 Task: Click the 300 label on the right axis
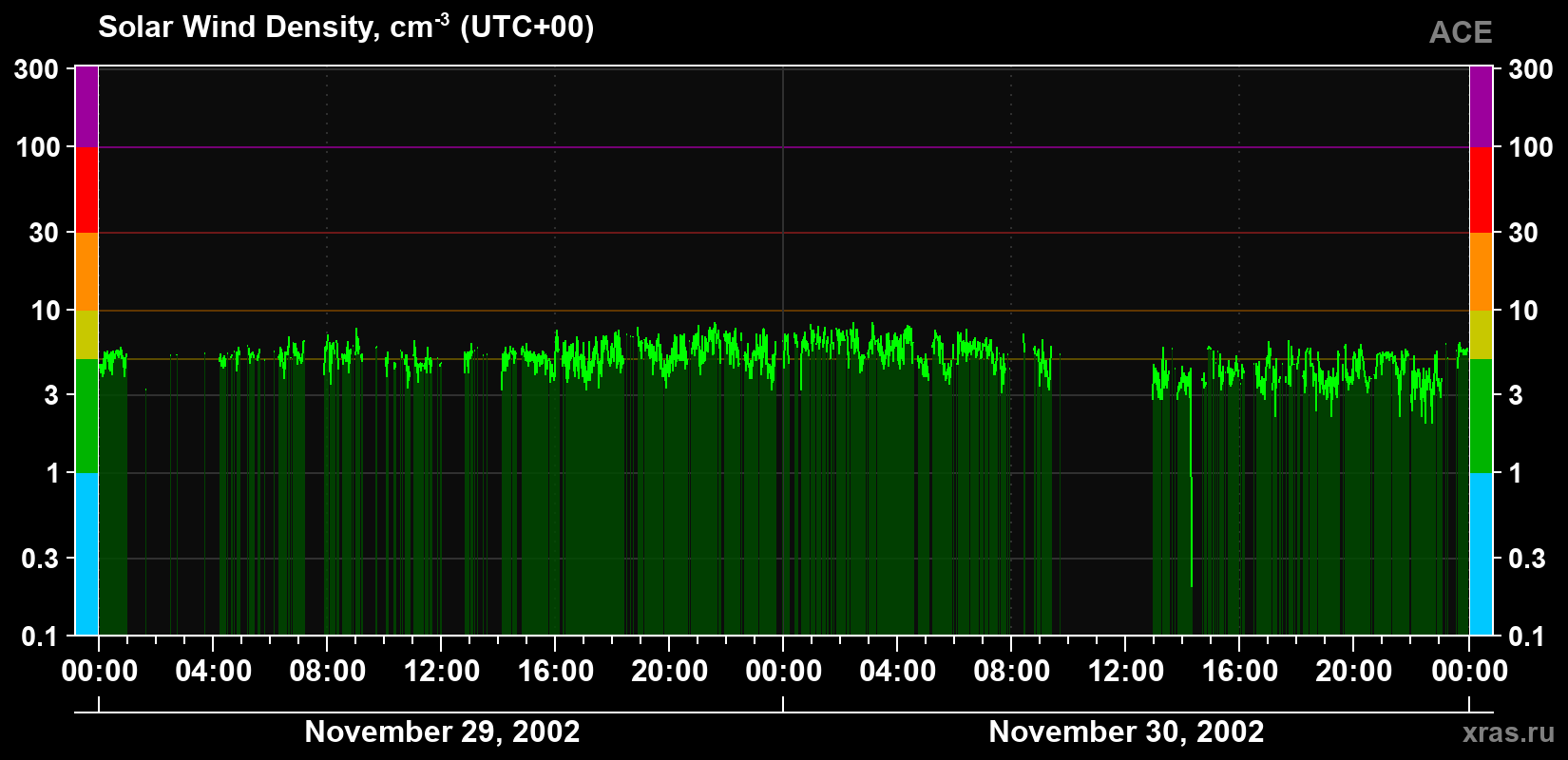(x=1531, y=68)
